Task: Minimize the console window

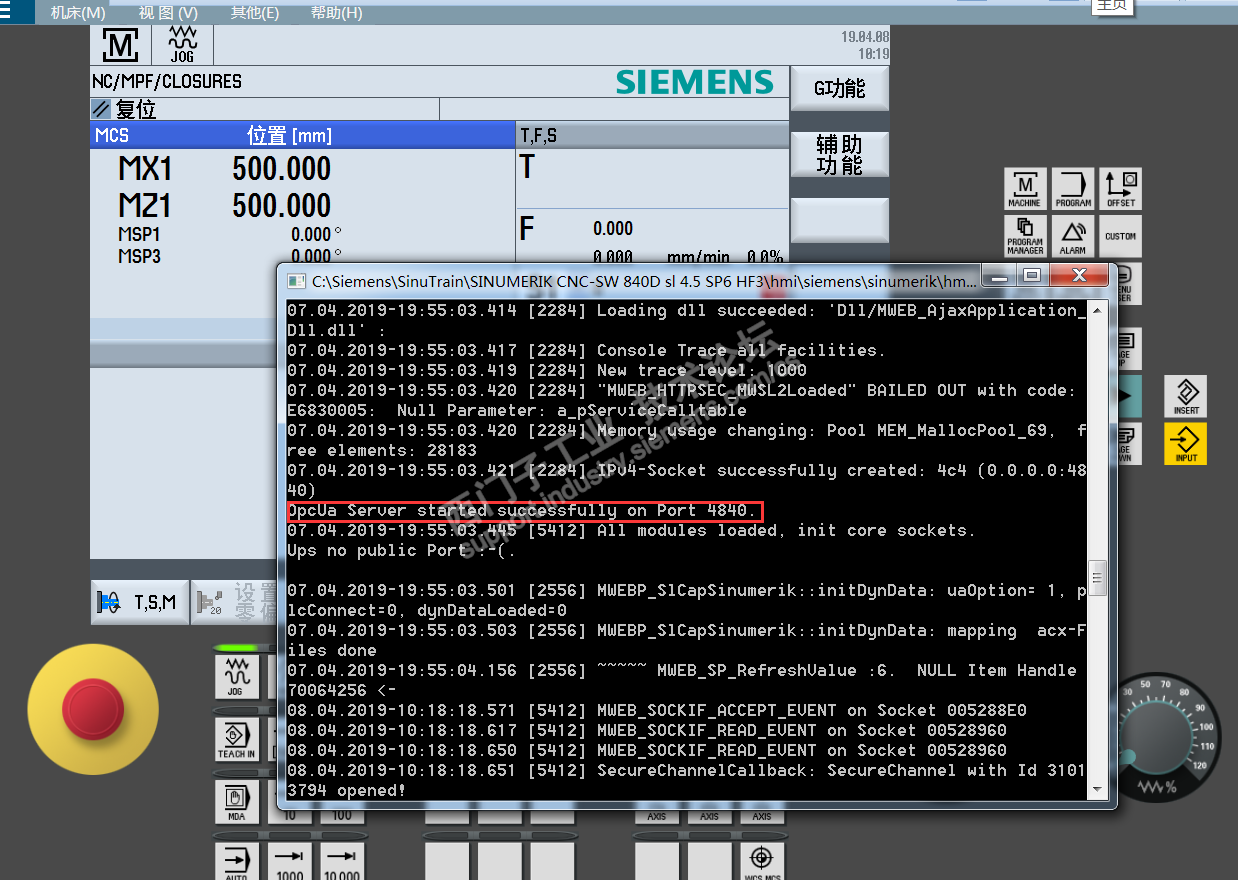Action: [1001, 275]
